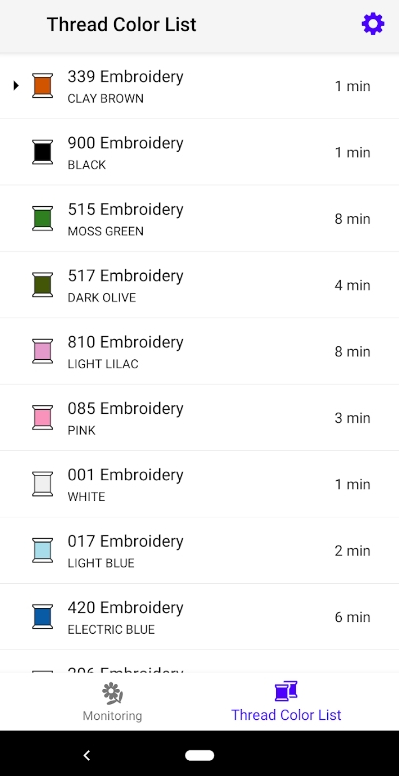Viewport: 399px width, 776px height.
Task: Tap the 8 min time for Moss Green
Action: (x=352, y=219)
